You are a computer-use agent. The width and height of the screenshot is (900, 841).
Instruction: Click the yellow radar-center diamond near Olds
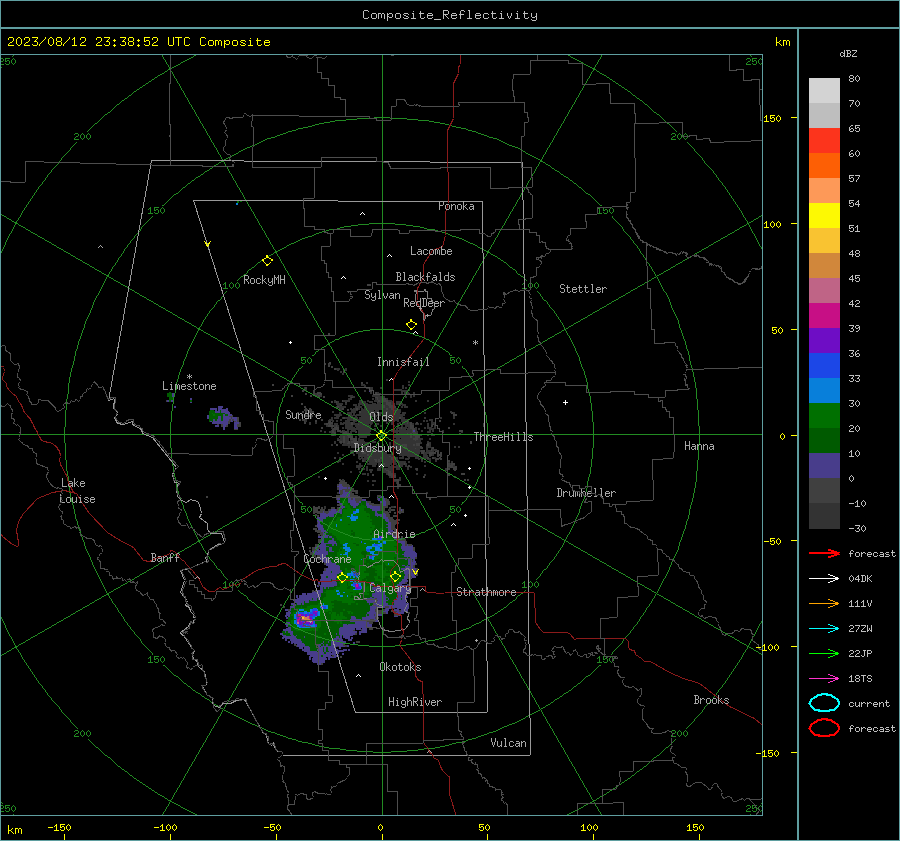pyautogui.click(x=381, y=435)
